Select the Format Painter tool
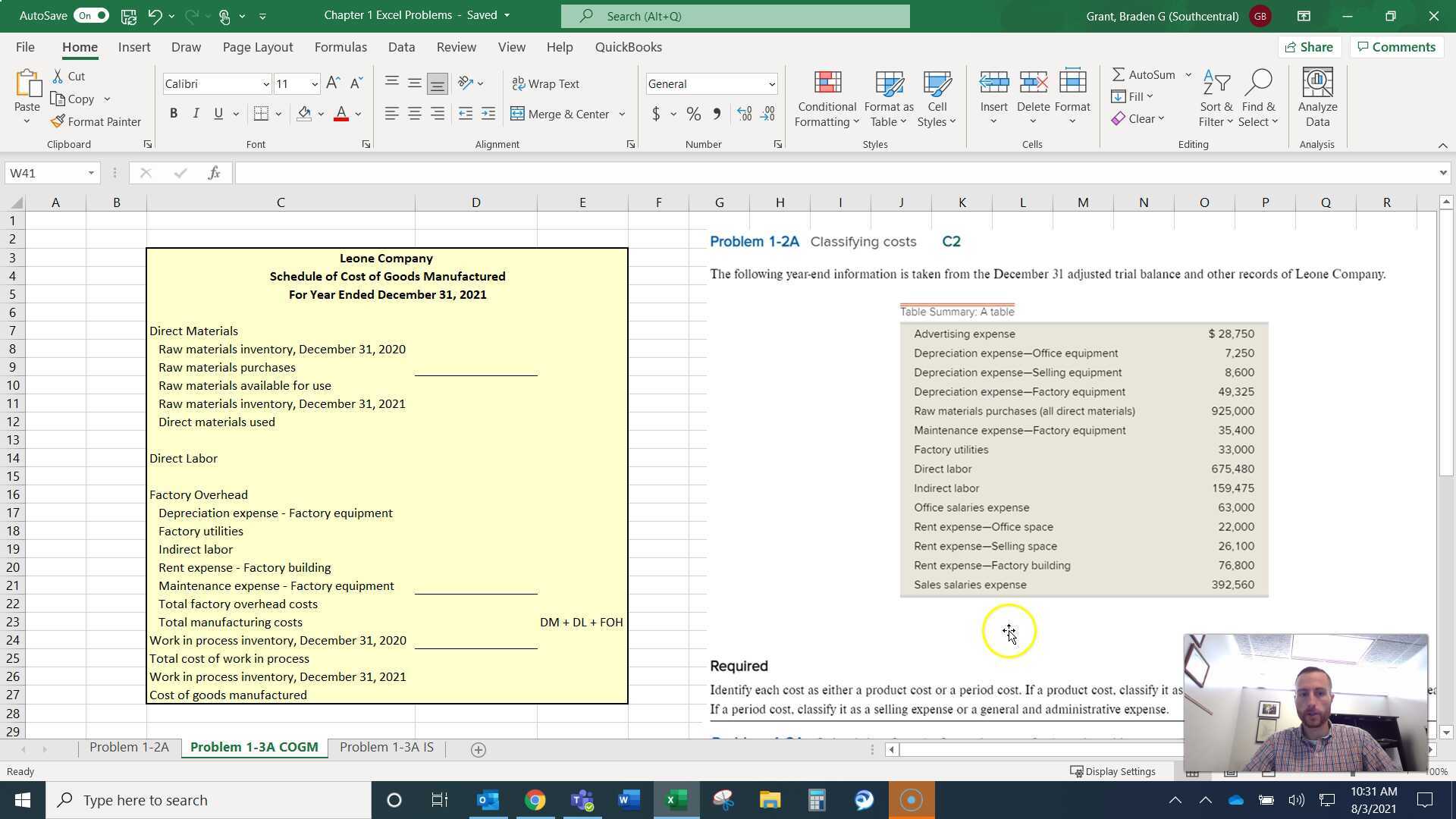This screenshot has height=819, width=1456. point(96,121)
